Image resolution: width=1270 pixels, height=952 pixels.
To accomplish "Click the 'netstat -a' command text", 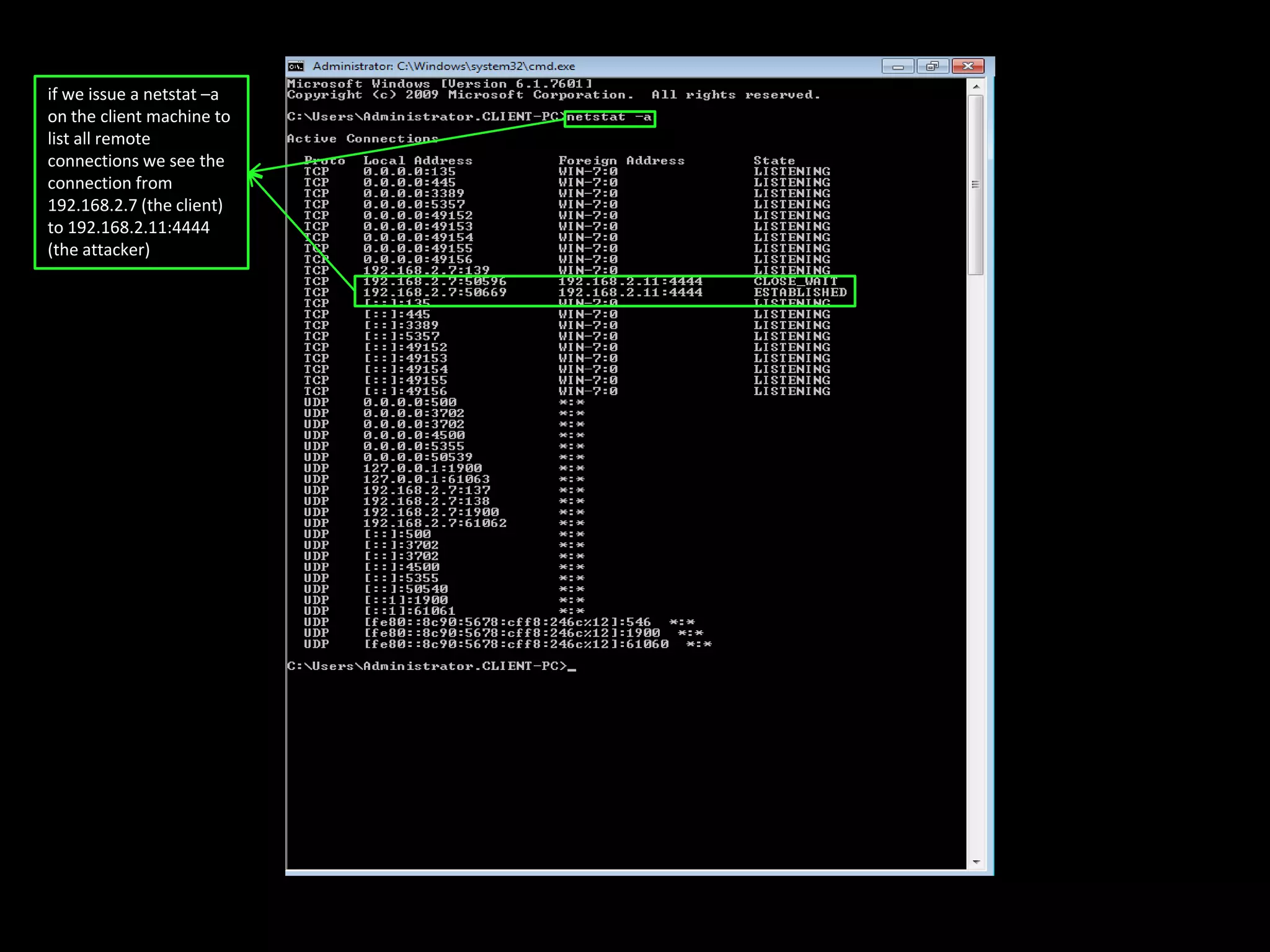I will pos(608,117).
